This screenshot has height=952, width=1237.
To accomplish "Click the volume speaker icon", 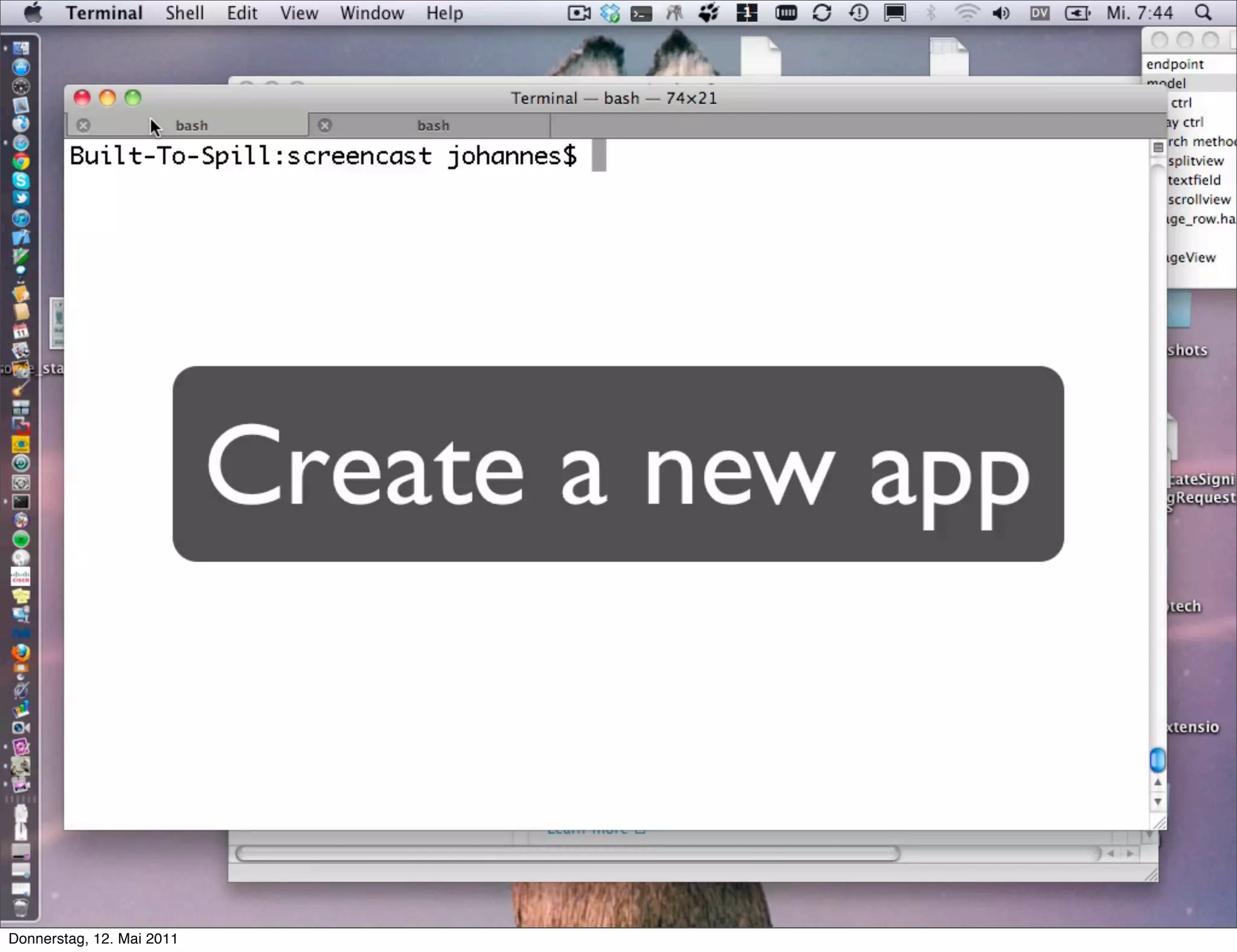I will [x=1000, y=13].
